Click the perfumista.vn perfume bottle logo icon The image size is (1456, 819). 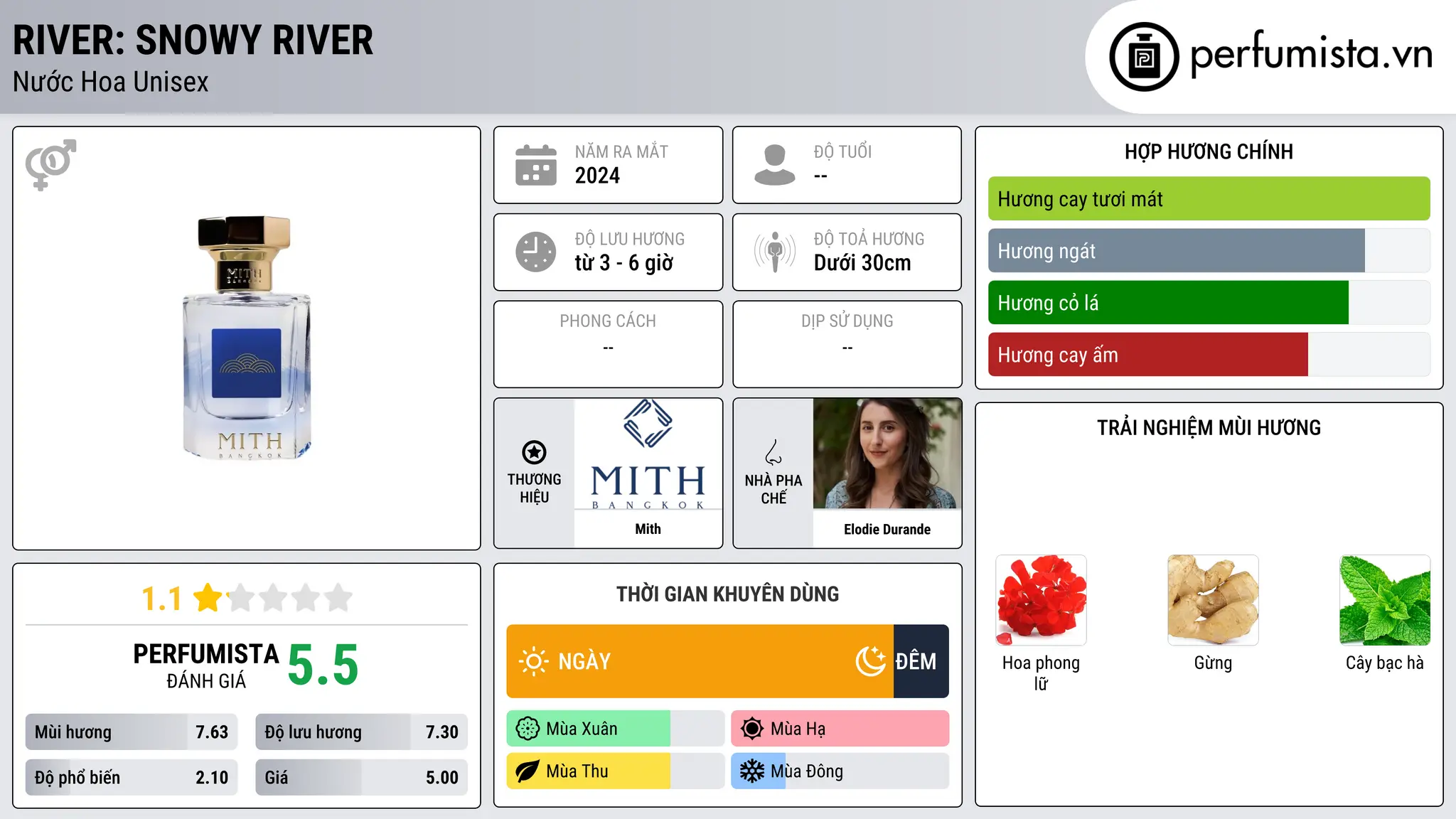(x=1144, y=57)
